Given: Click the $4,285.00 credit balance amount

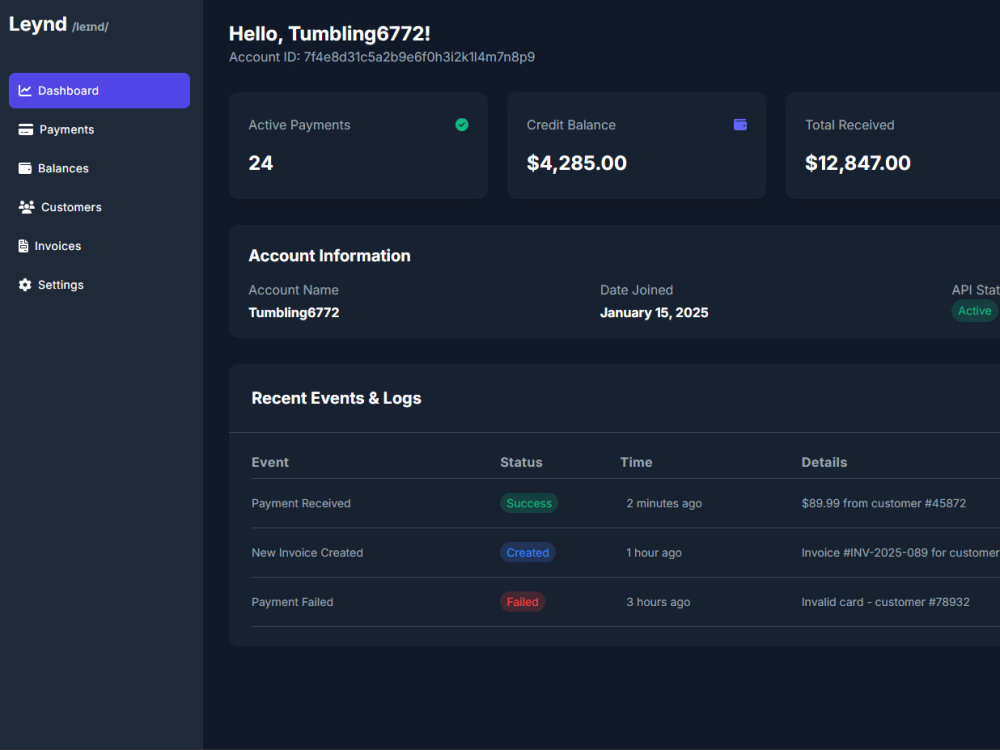Looking at the screenshot, I should [x=577, y=163].
